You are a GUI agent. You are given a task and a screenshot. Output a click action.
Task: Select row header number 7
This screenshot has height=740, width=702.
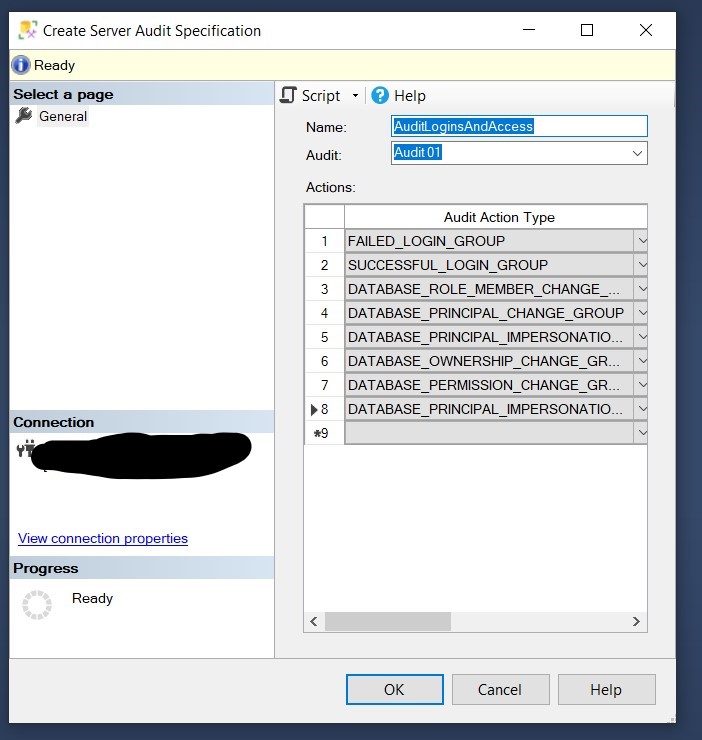pos(324,385)
